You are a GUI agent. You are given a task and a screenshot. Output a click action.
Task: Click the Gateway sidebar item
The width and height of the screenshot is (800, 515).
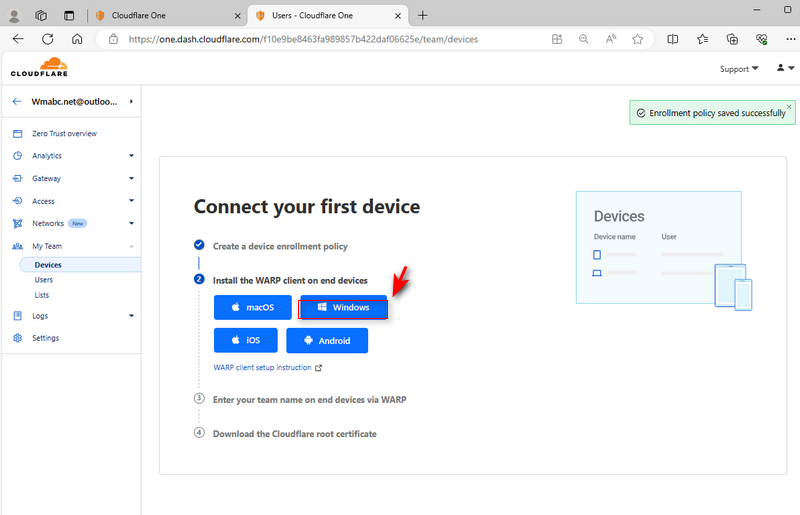point(46,179)
